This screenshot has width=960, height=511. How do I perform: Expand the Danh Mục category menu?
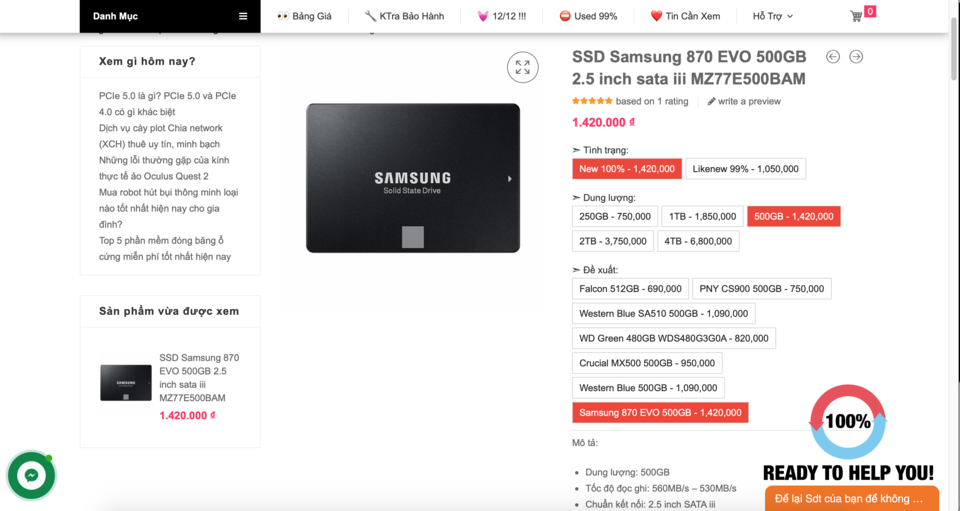pos(170,17)
